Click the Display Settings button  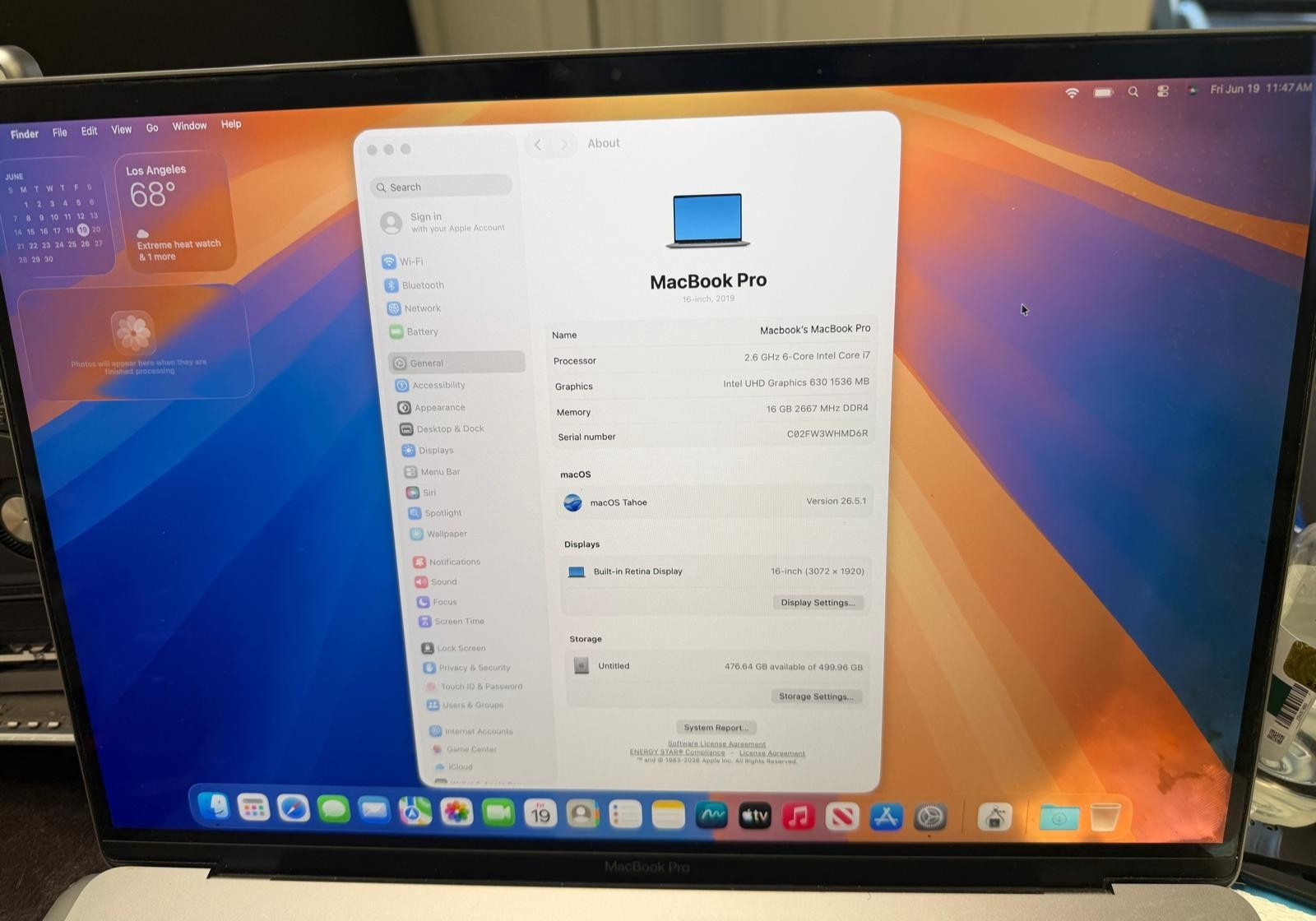coord(818,603)
